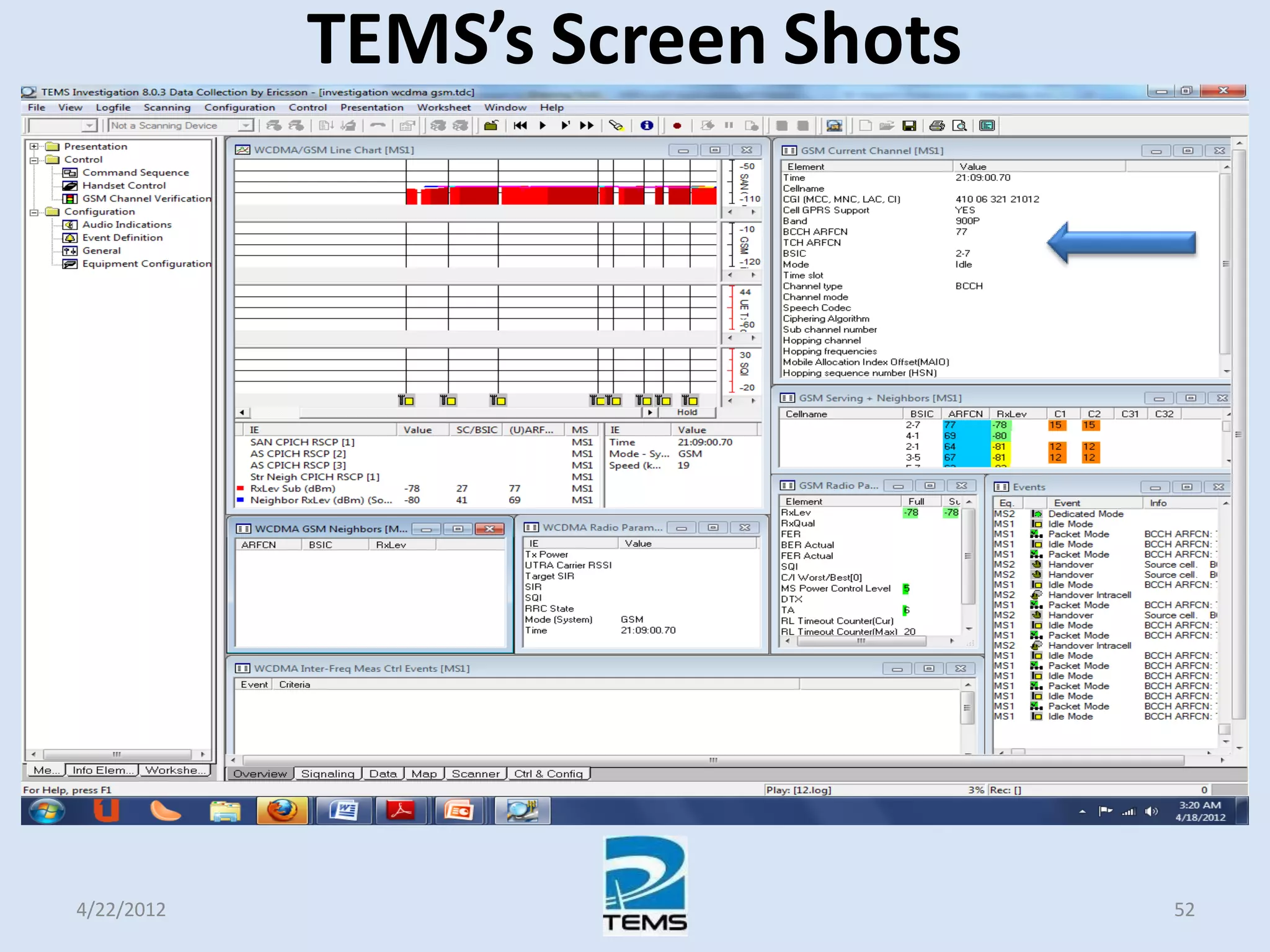Open the Event Definition item
Screen dimensions: 1270x952
click(122, 237)
